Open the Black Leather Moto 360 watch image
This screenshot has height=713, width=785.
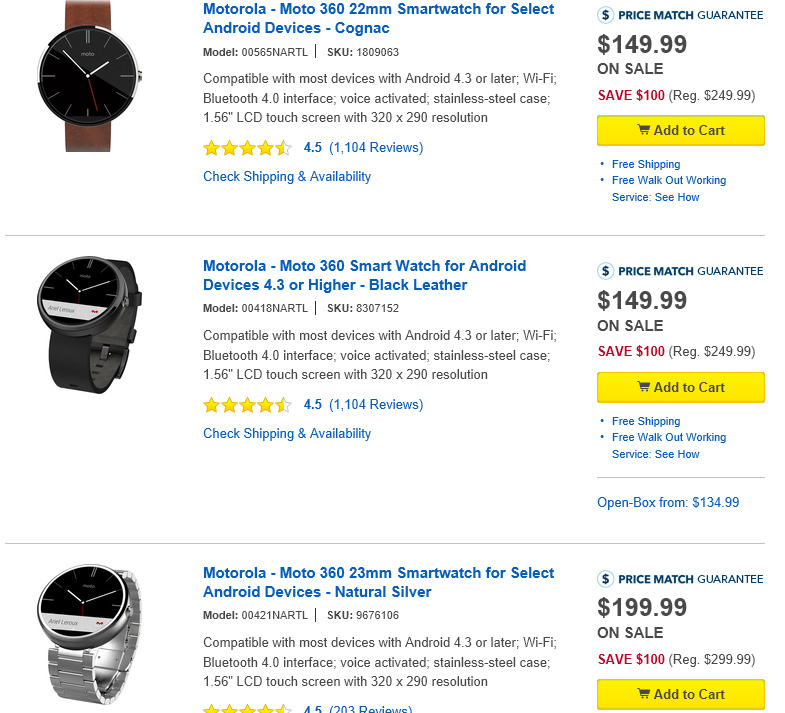pyautogui.click(x=90, y=324)
